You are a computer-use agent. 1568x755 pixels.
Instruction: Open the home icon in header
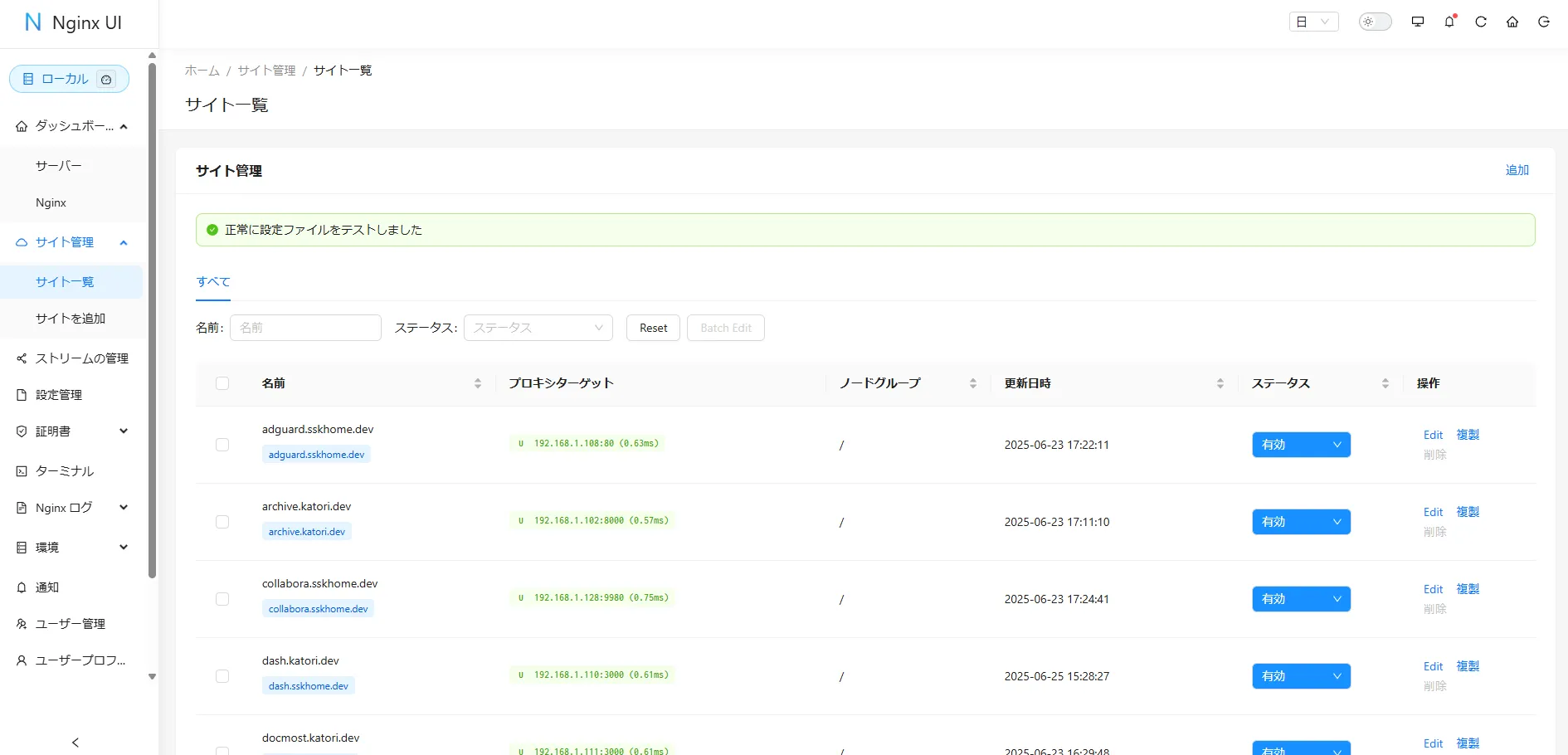coord(1512,22)
